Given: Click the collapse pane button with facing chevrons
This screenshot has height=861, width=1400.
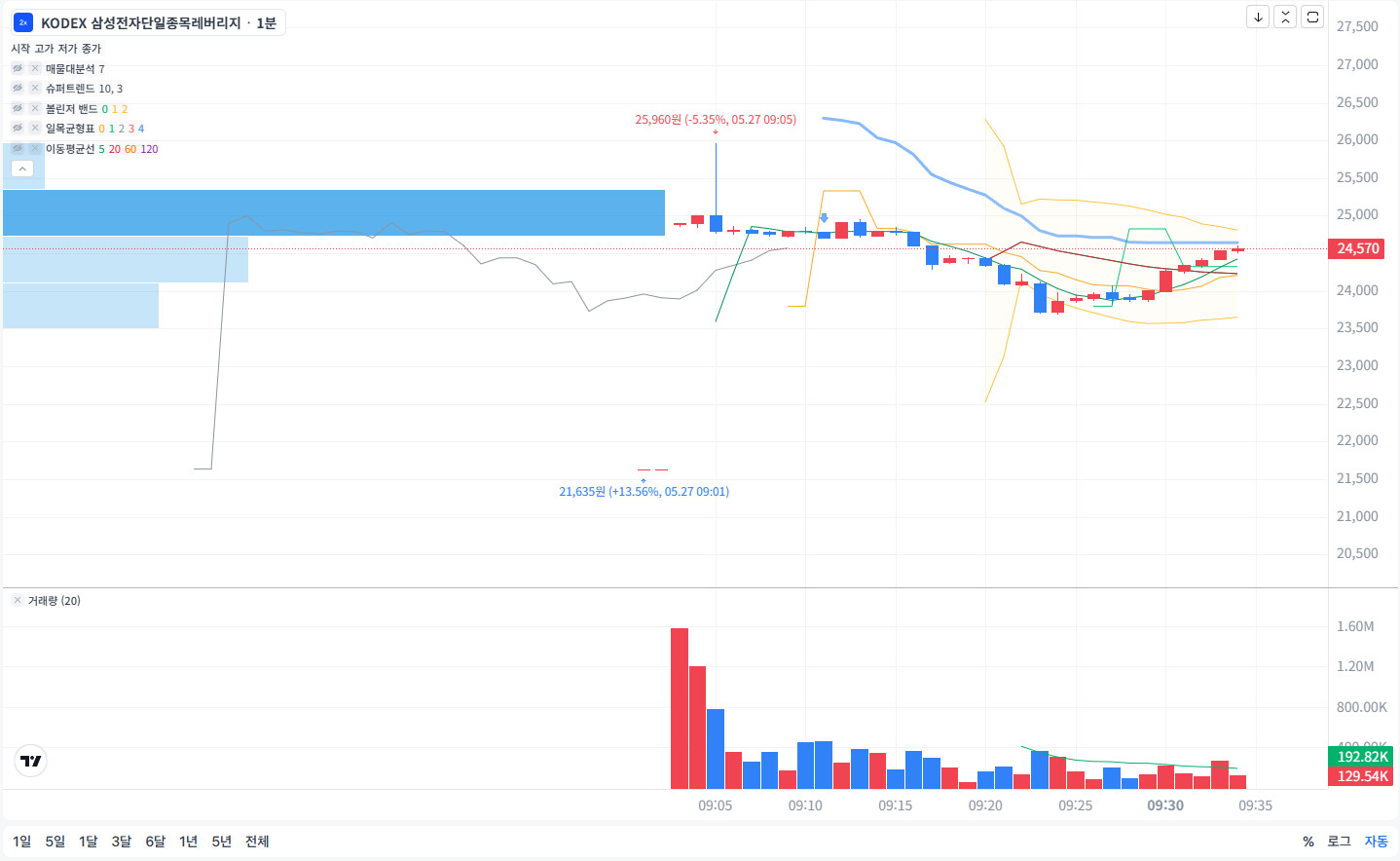Looking at the screenshot, I should [x=1285, y=17].
